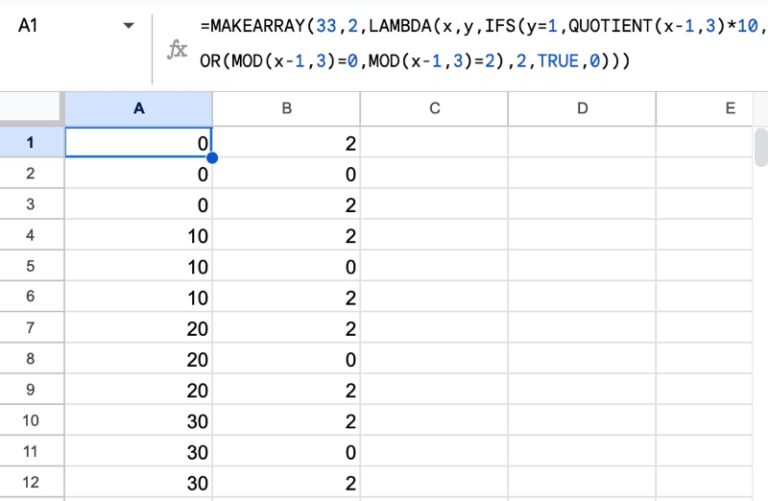Select cell A4 containing 10
This screenshot has height=501, width=768.
coord(139,235)
